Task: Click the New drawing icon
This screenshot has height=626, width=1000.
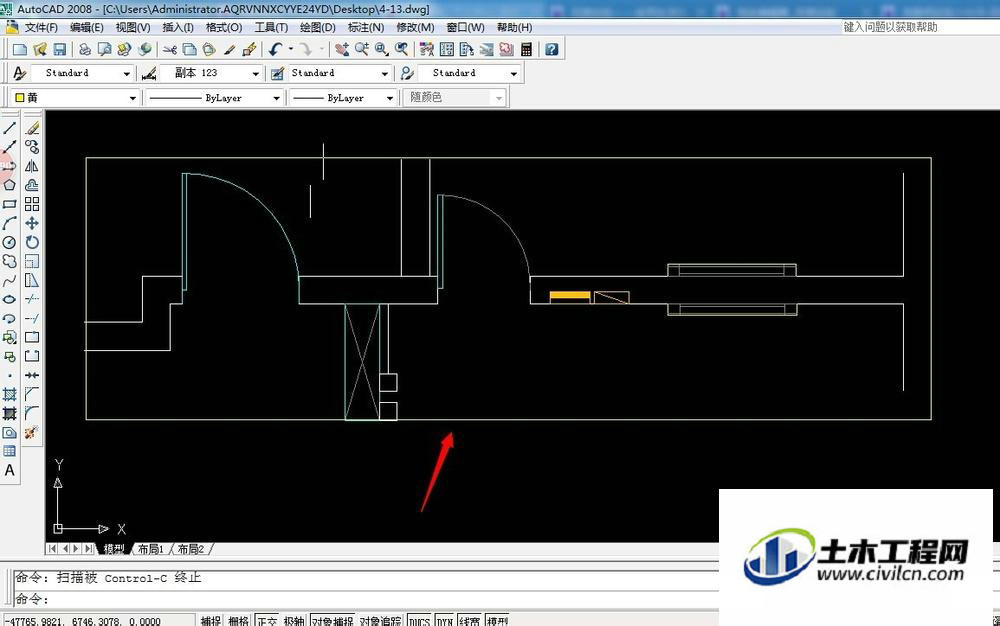Action: pos(20,49)
